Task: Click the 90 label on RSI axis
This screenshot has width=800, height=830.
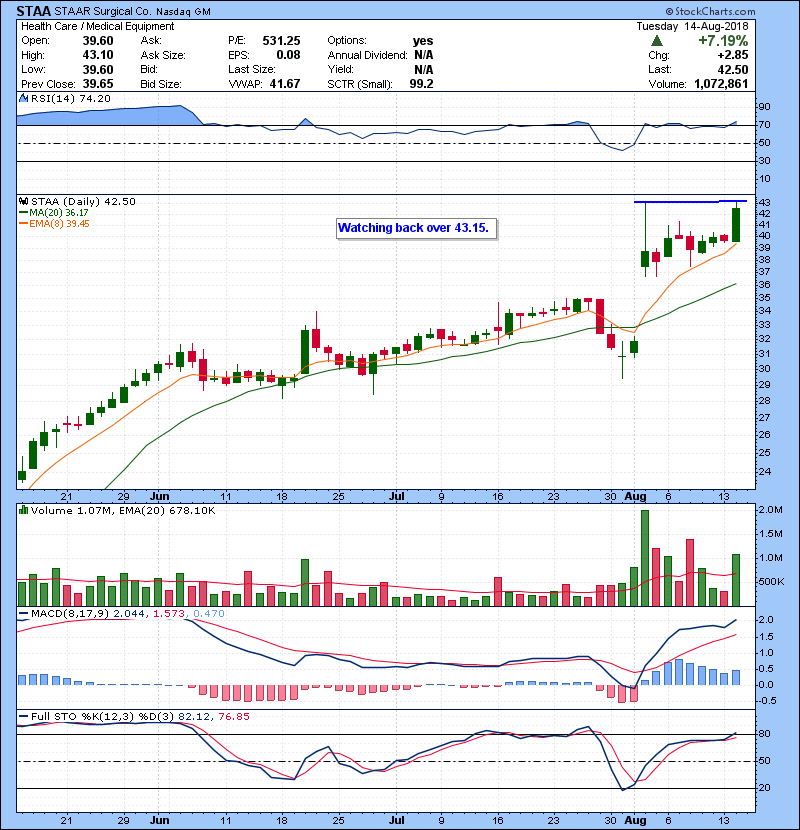Action: tap(765, 107)
